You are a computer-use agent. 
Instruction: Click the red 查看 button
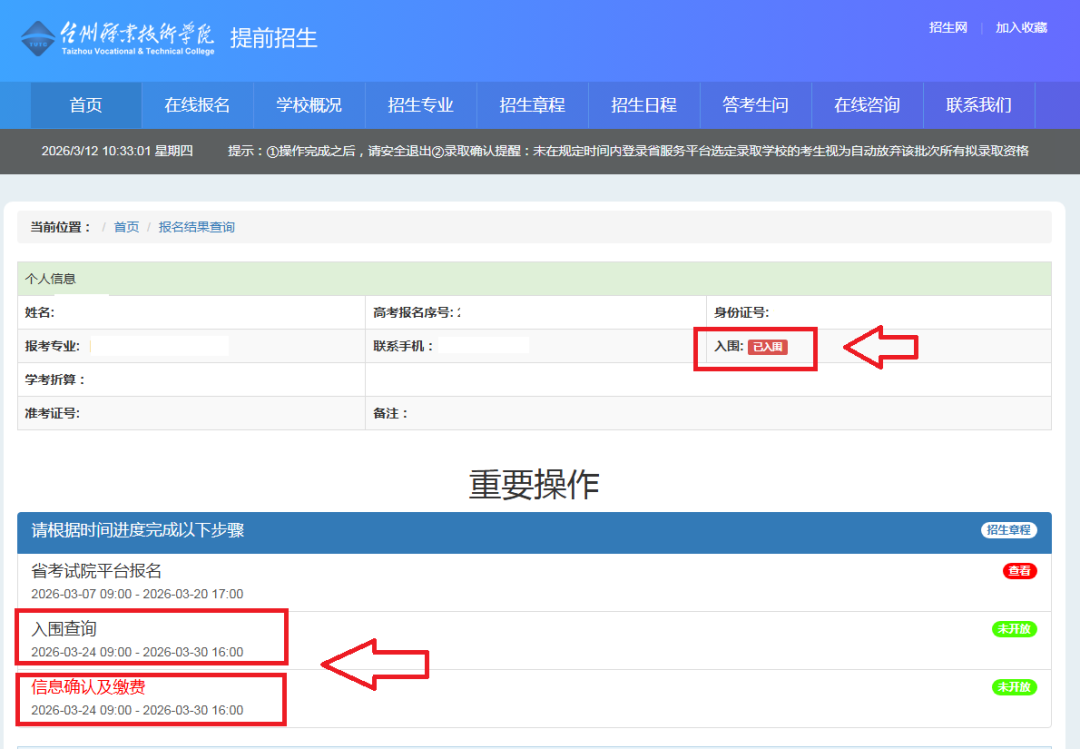(x=1019, y=571)
